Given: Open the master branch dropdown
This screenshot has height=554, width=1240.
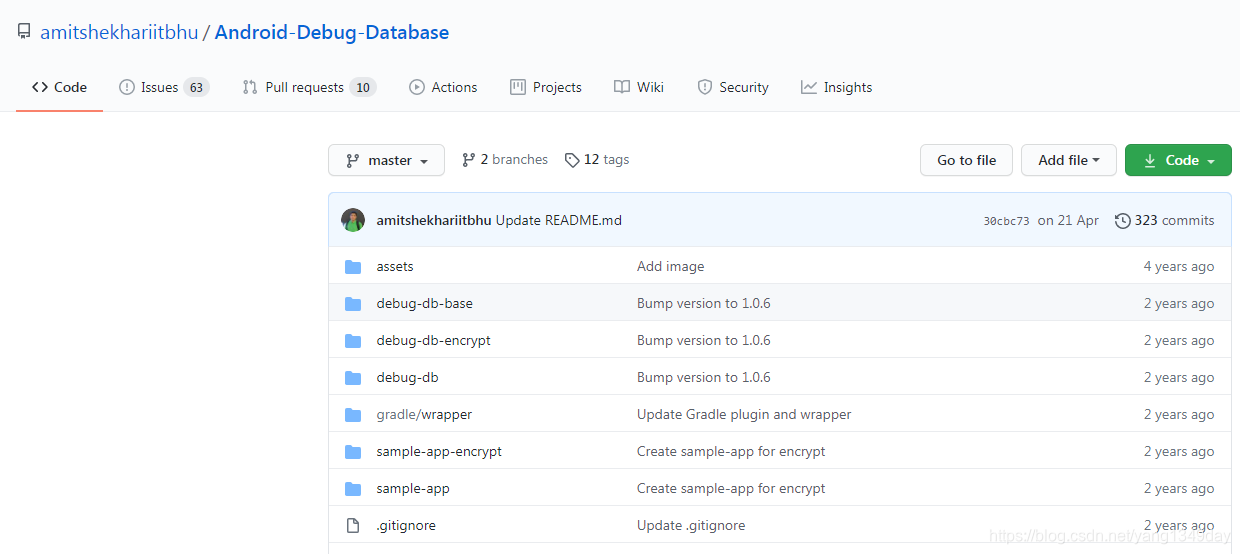Looking at the screenshot, I should (386, 160).
